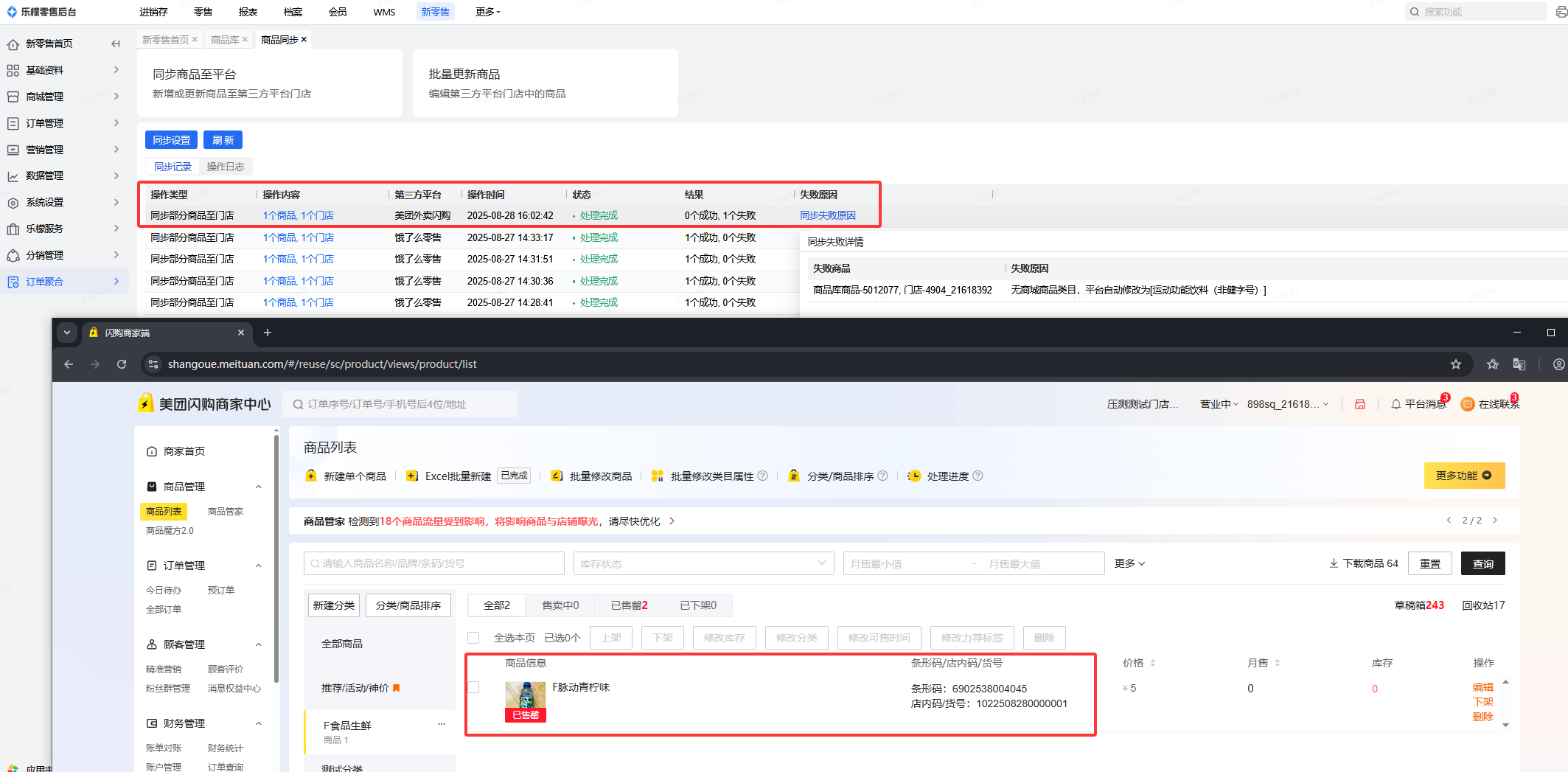
Task: Sort by 价格 column arrows
Action: pyautogui.click(x=1153, y=663)
